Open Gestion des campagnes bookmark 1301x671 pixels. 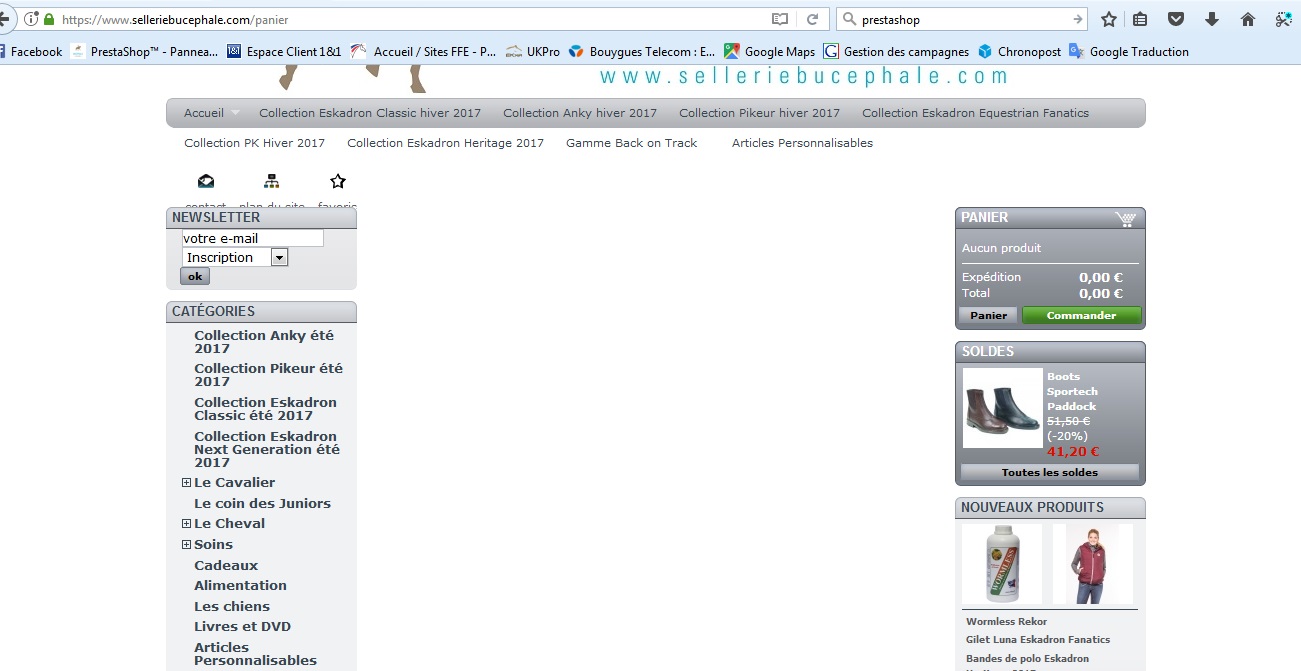tap(896, 51)
